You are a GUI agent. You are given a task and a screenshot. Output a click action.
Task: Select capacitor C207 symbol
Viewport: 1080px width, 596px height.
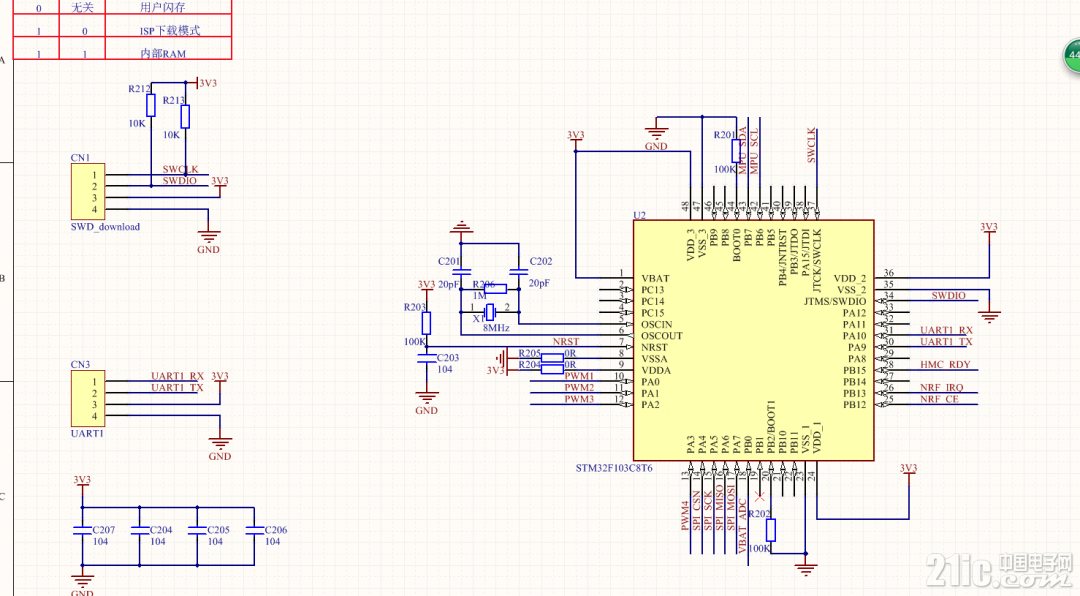pyautogui.click(x=82, y=531)
